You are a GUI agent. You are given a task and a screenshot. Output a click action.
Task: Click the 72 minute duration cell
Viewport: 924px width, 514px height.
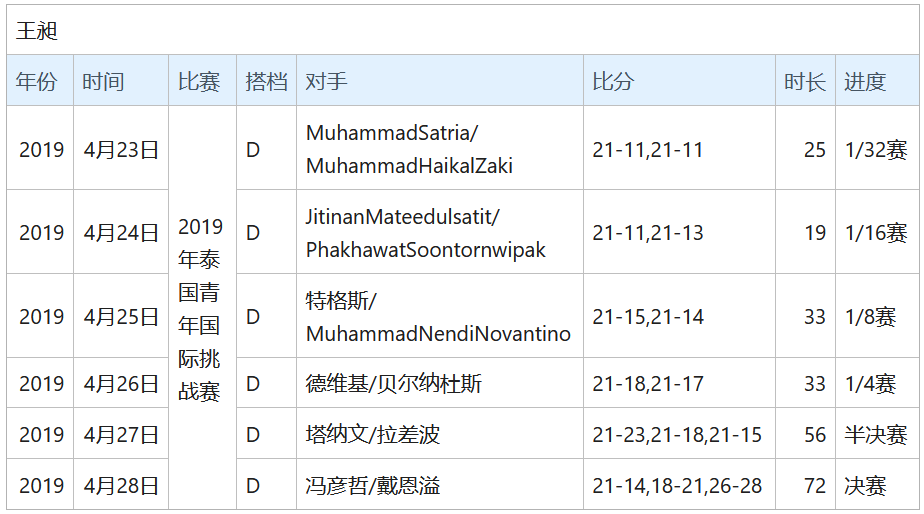click(815, 487)
